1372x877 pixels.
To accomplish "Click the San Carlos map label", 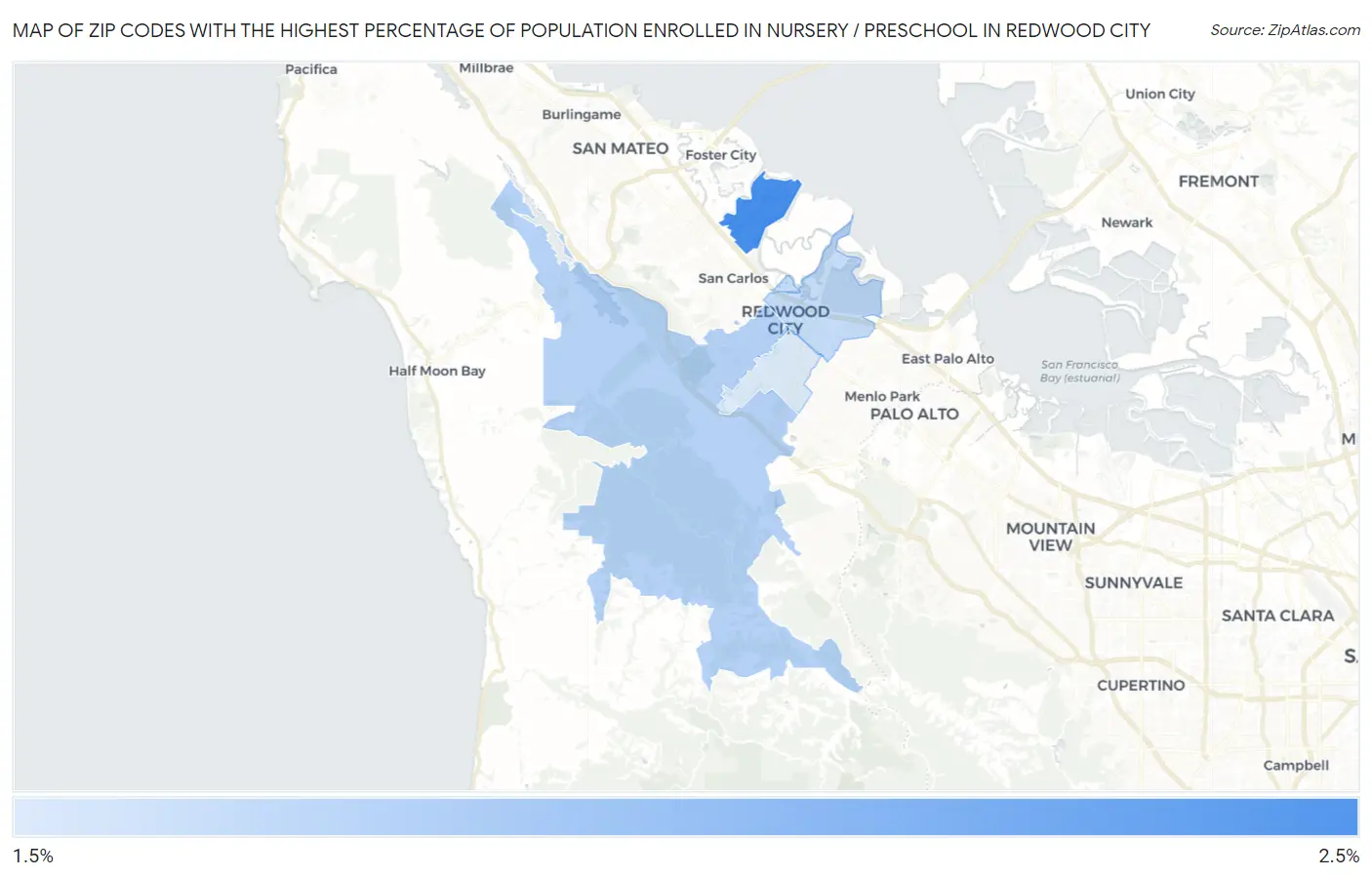I will 733,278.
